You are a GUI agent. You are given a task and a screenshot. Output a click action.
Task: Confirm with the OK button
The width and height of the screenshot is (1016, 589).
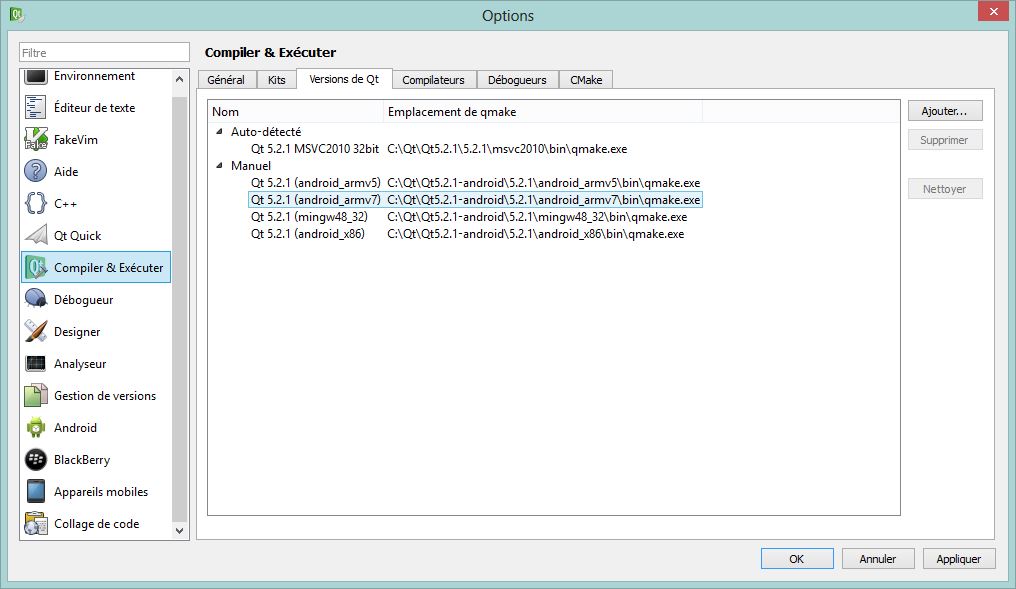(x=797, y=559)
